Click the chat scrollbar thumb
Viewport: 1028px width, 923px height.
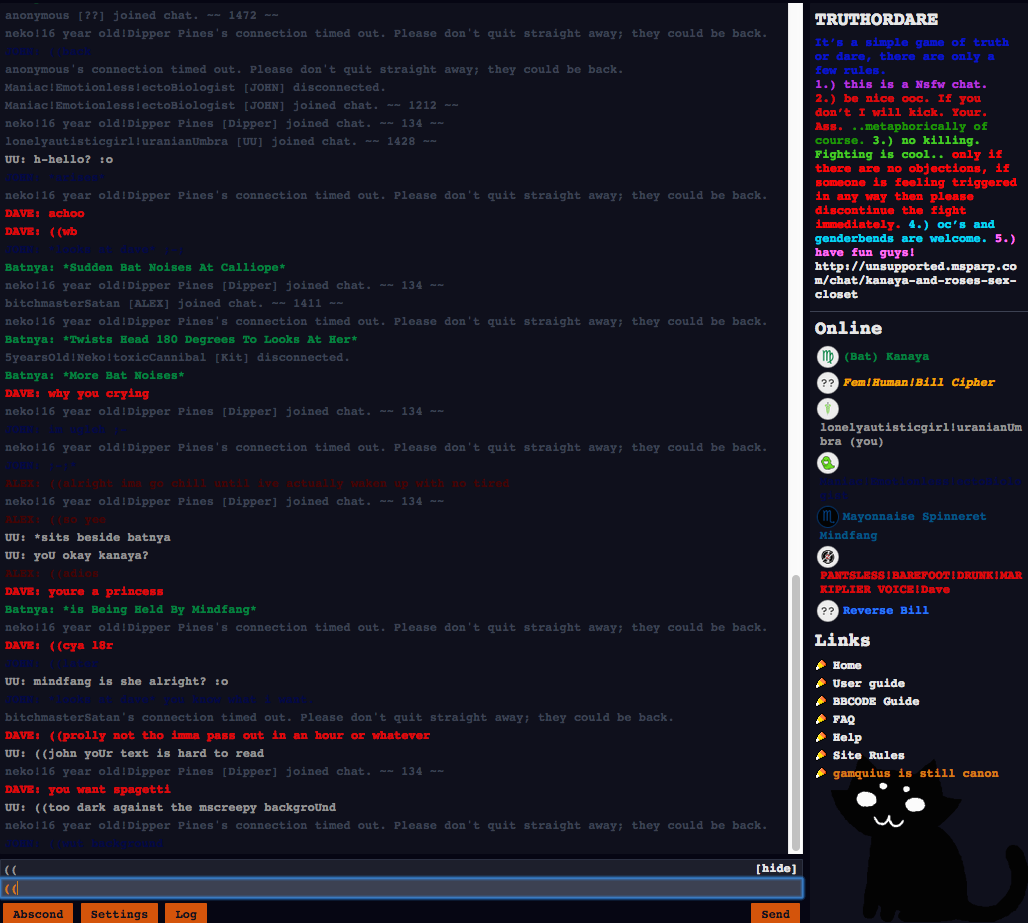(795, 713)
